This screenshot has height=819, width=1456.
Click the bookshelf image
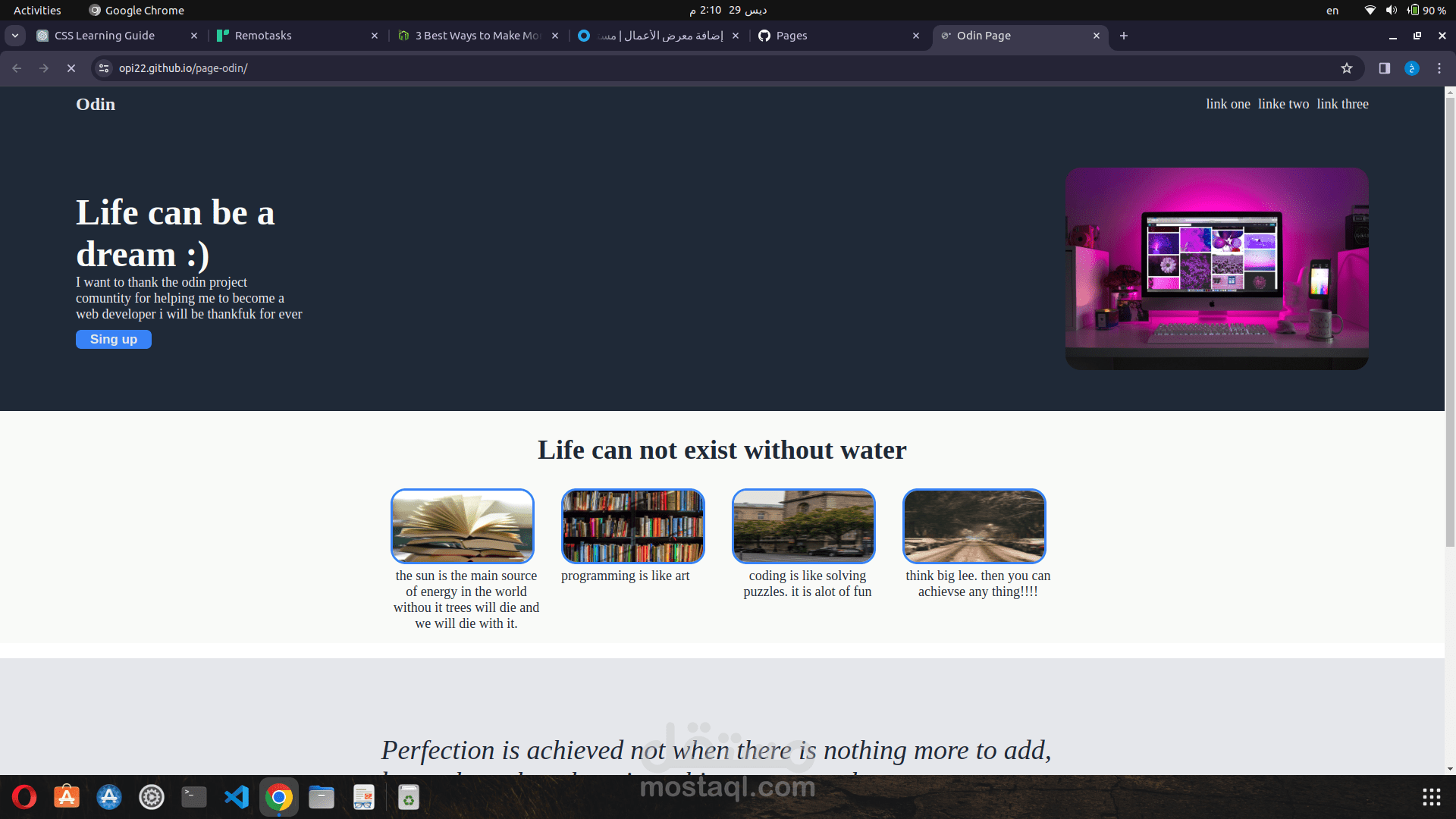pos(633,526)
